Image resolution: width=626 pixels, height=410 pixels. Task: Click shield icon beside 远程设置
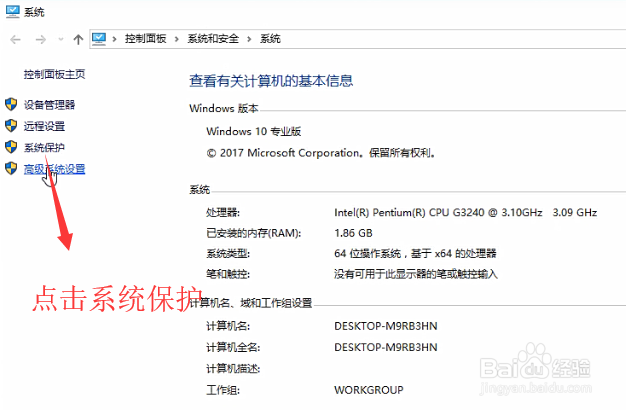pos(11,126)
